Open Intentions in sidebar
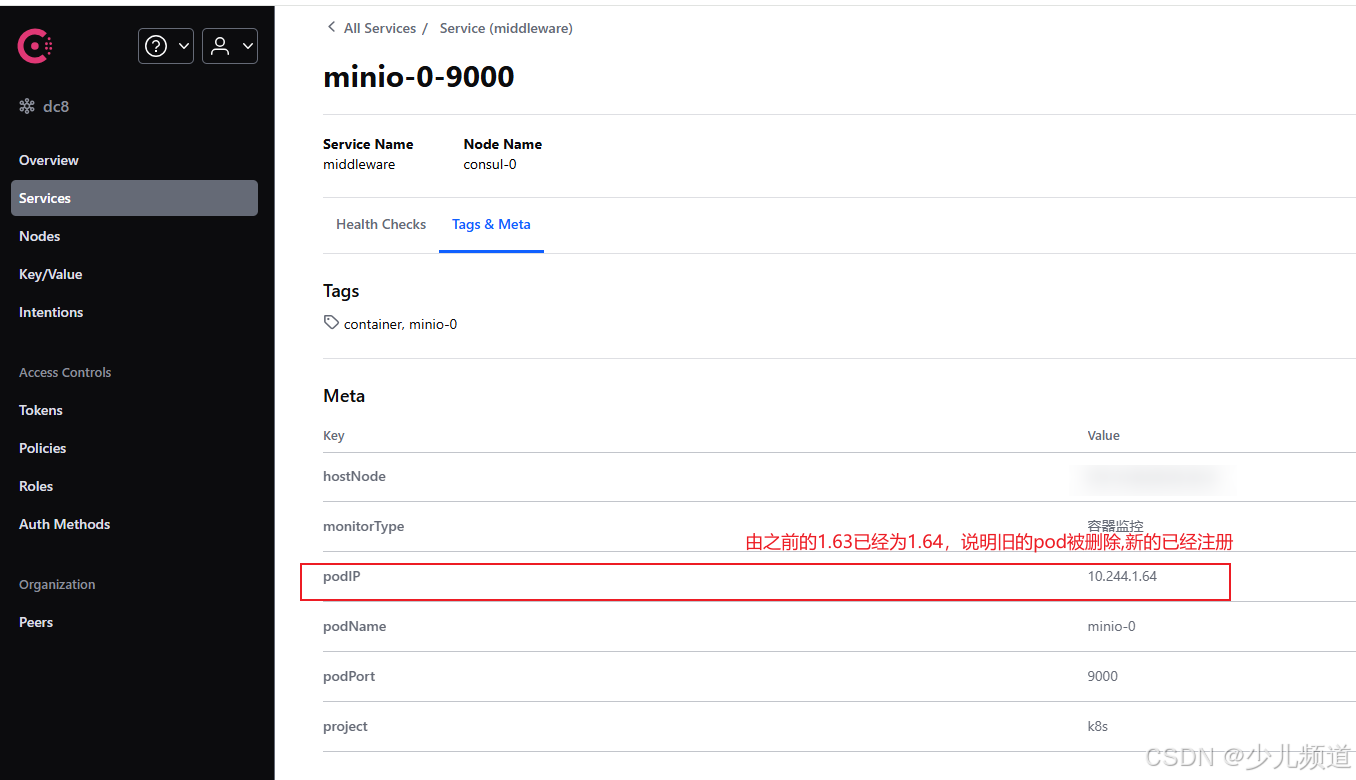The width and height of the screenshot is (1356, 780). (x=51, y=312)
